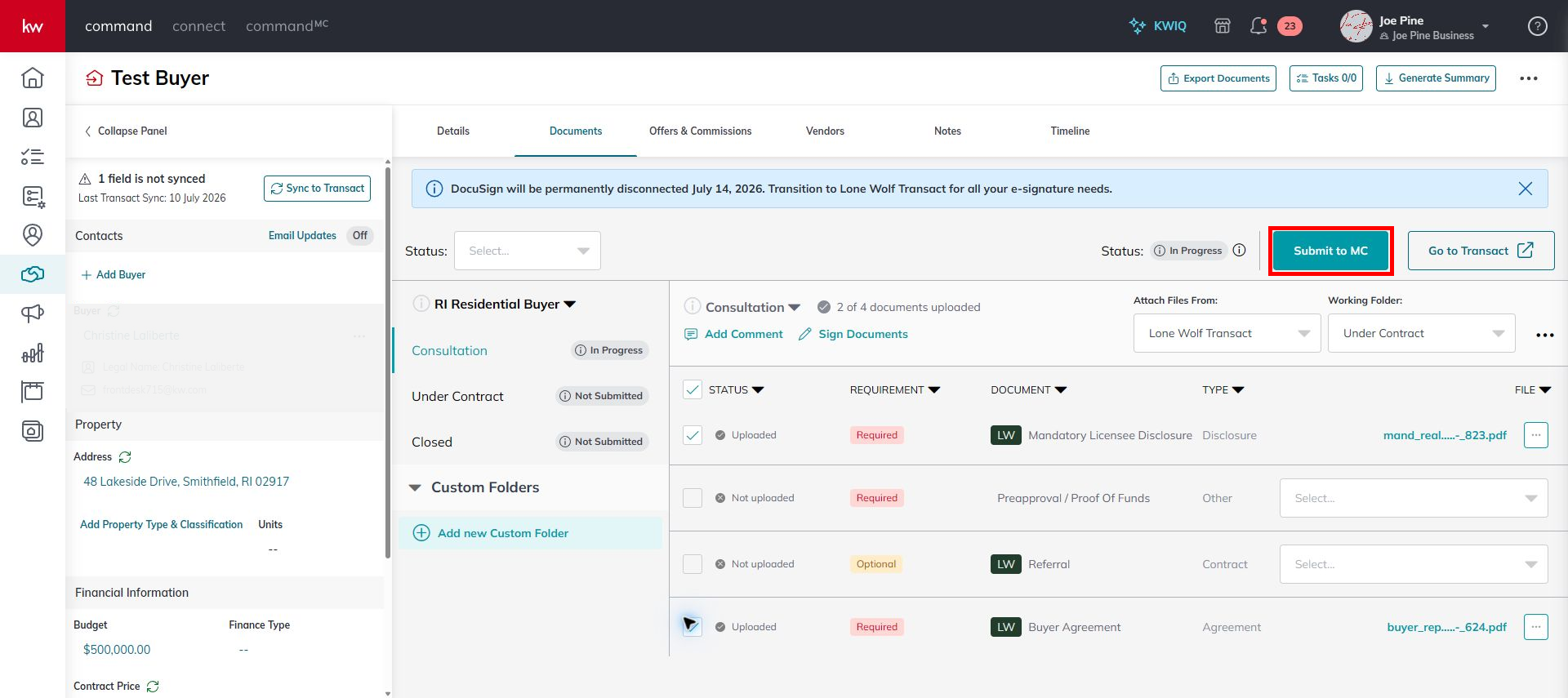Open the marketing megaphone icon in sidebar
This screenshot has height=698, width=1568.
coord(33,313)
